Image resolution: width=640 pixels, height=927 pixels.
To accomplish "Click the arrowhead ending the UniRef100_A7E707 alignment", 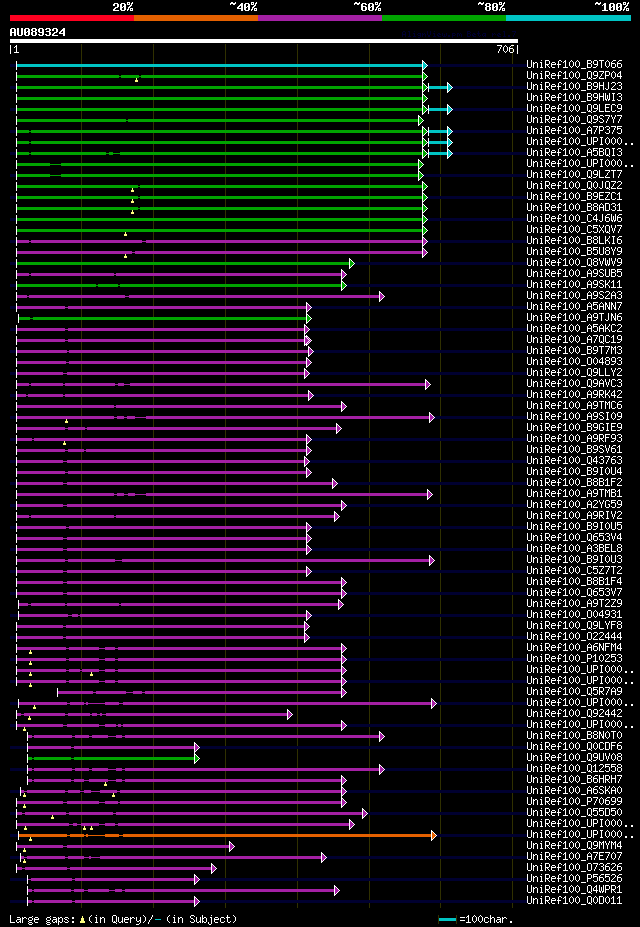I will [x=324, y=857].
